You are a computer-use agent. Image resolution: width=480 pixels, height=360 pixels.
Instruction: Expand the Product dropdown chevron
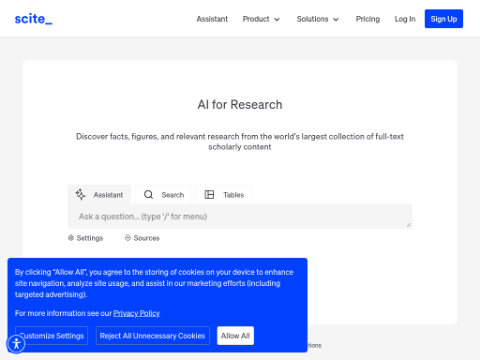[277, 19]
